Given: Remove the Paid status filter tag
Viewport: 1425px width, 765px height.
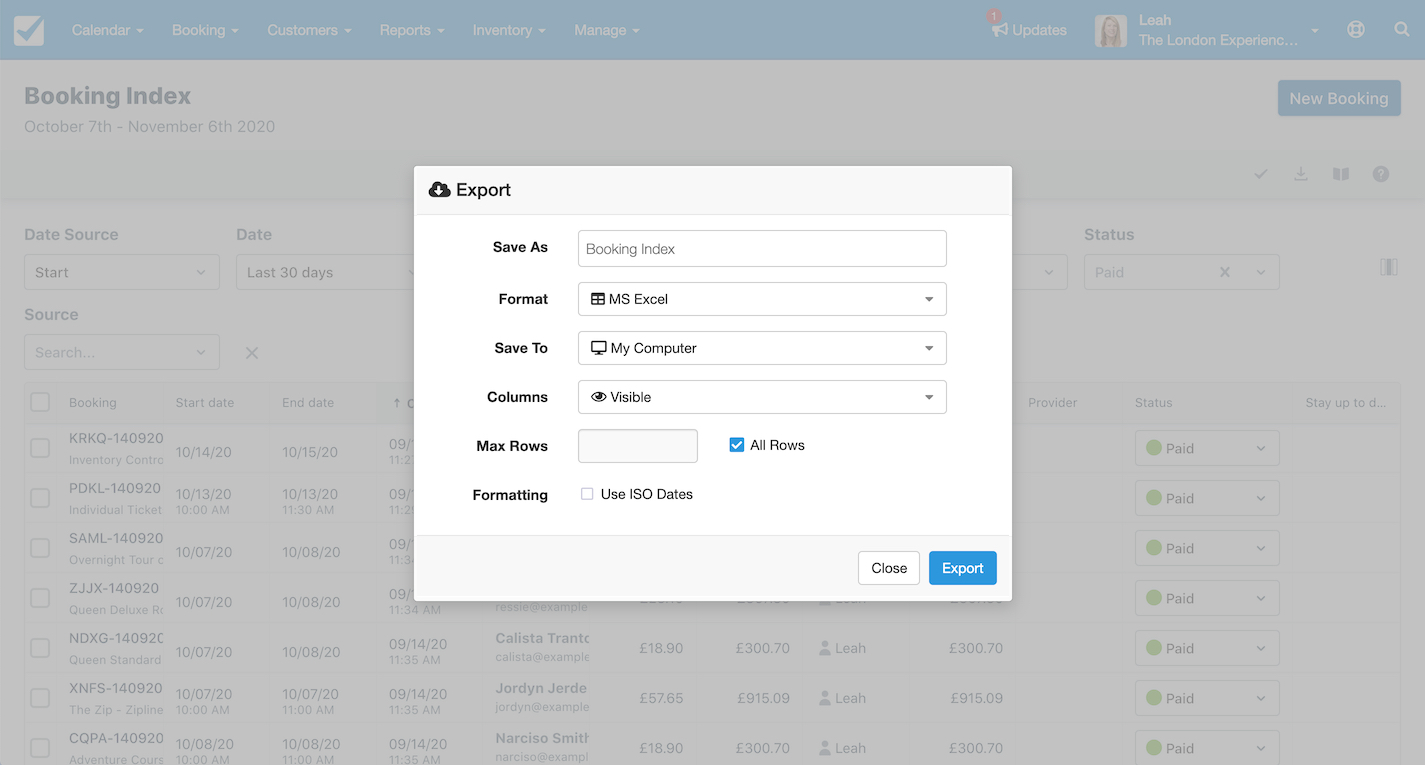Looking at the screenshot, I should point(1224,272).
